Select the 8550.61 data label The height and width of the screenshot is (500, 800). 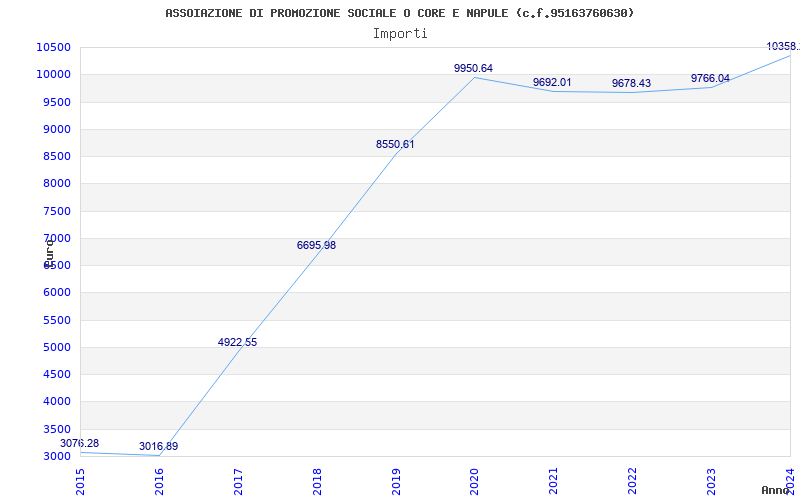point(395,144)
